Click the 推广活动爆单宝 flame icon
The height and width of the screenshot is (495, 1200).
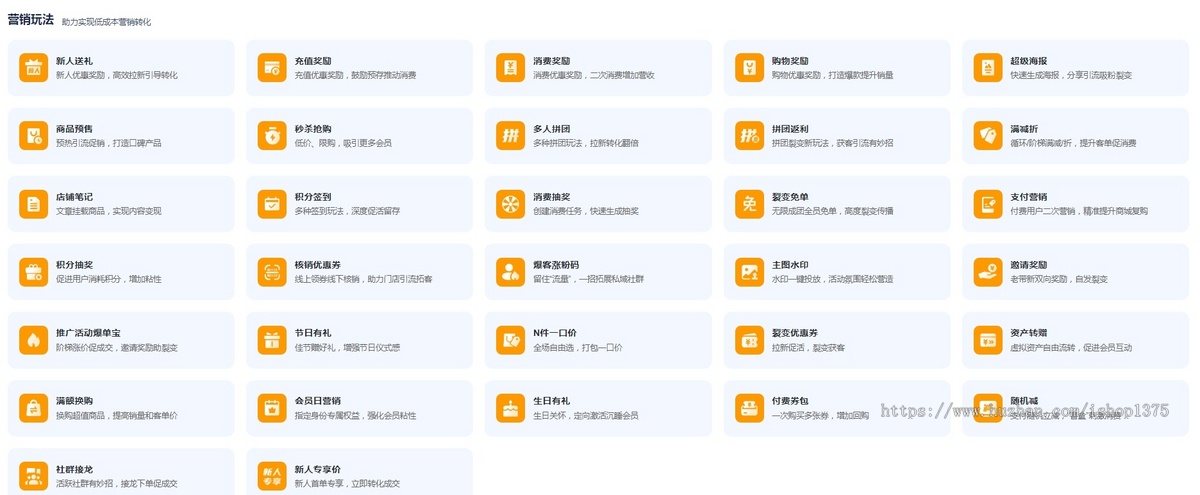click(x=34, y=340)
